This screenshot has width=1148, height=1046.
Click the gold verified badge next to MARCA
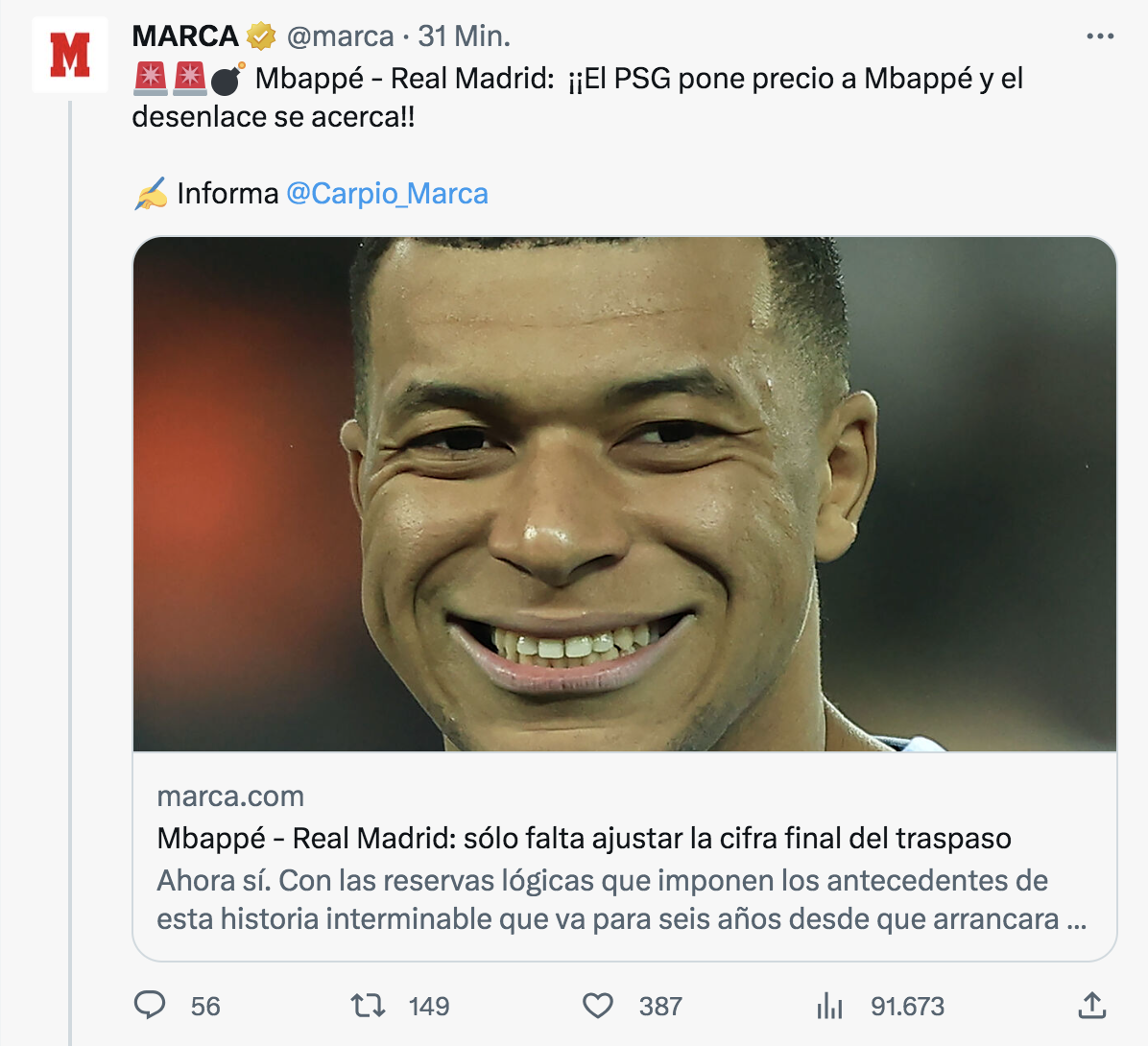[261, 36]
